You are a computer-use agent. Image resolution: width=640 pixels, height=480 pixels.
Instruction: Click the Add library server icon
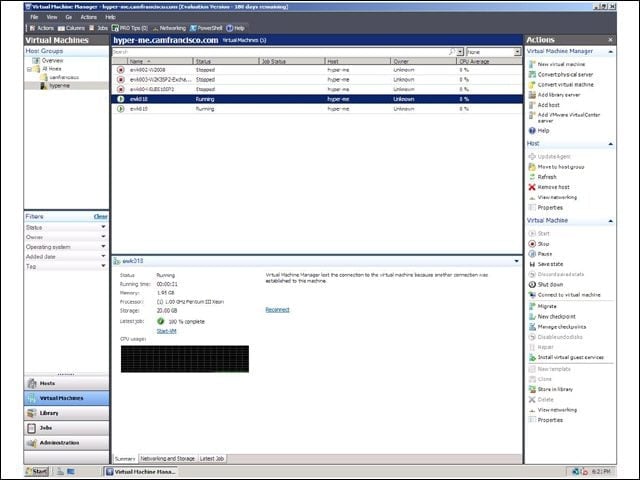tap(532, 95)
